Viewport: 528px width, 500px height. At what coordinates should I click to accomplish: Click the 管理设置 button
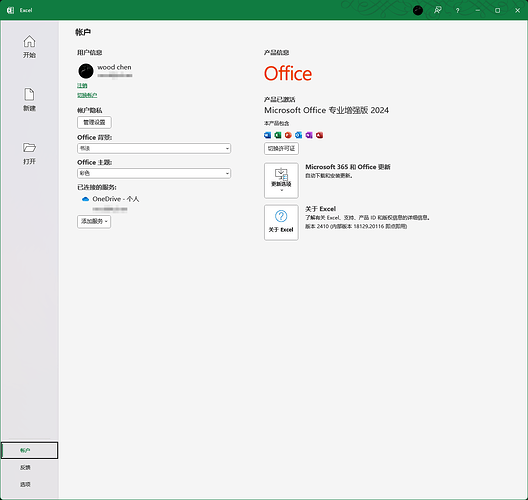tap(94, 122)
